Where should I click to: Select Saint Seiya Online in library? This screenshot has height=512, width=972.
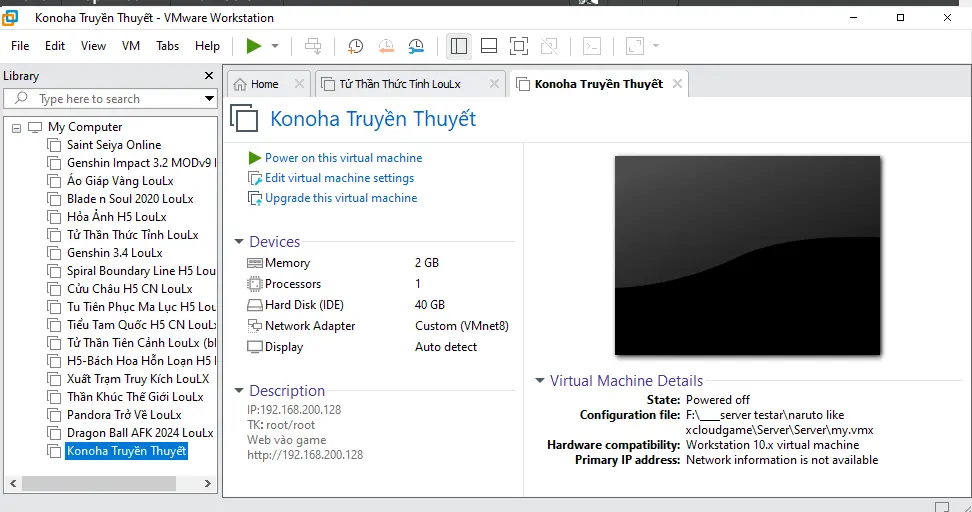(x=114, y=145)
